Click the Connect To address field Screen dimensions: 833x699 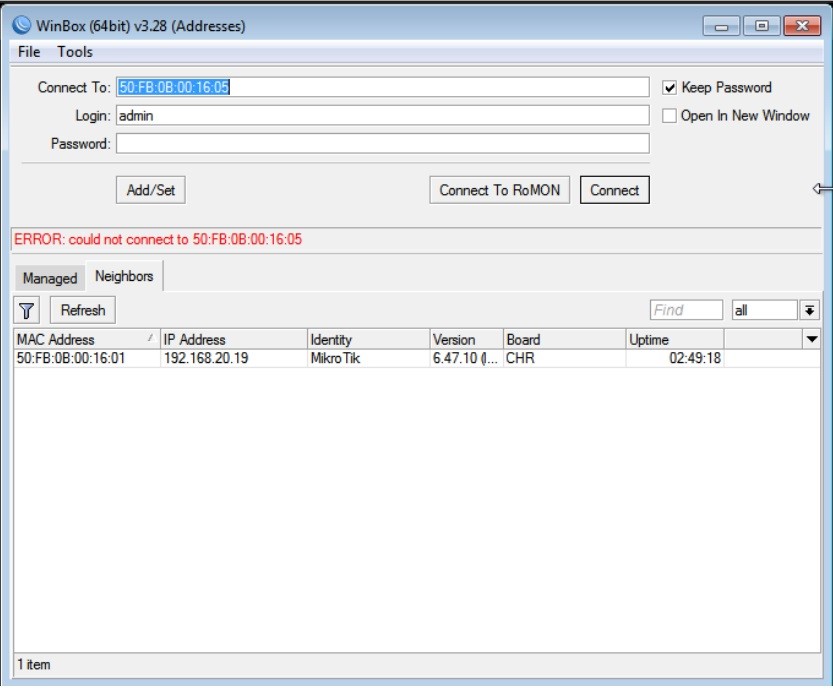click(382, 87)
